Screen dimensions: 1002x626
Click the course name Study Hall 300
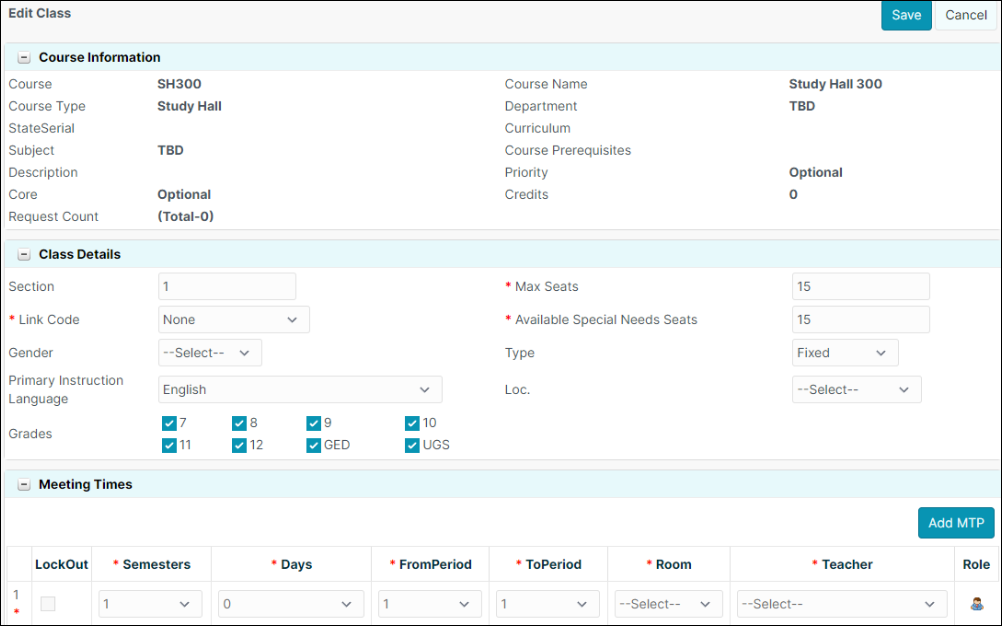pos(835,84)
